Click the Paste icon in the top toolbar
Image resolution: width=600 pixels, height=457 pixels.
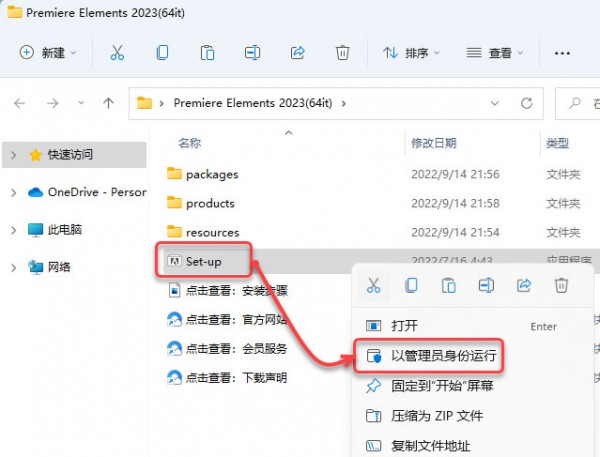point(207,52)
